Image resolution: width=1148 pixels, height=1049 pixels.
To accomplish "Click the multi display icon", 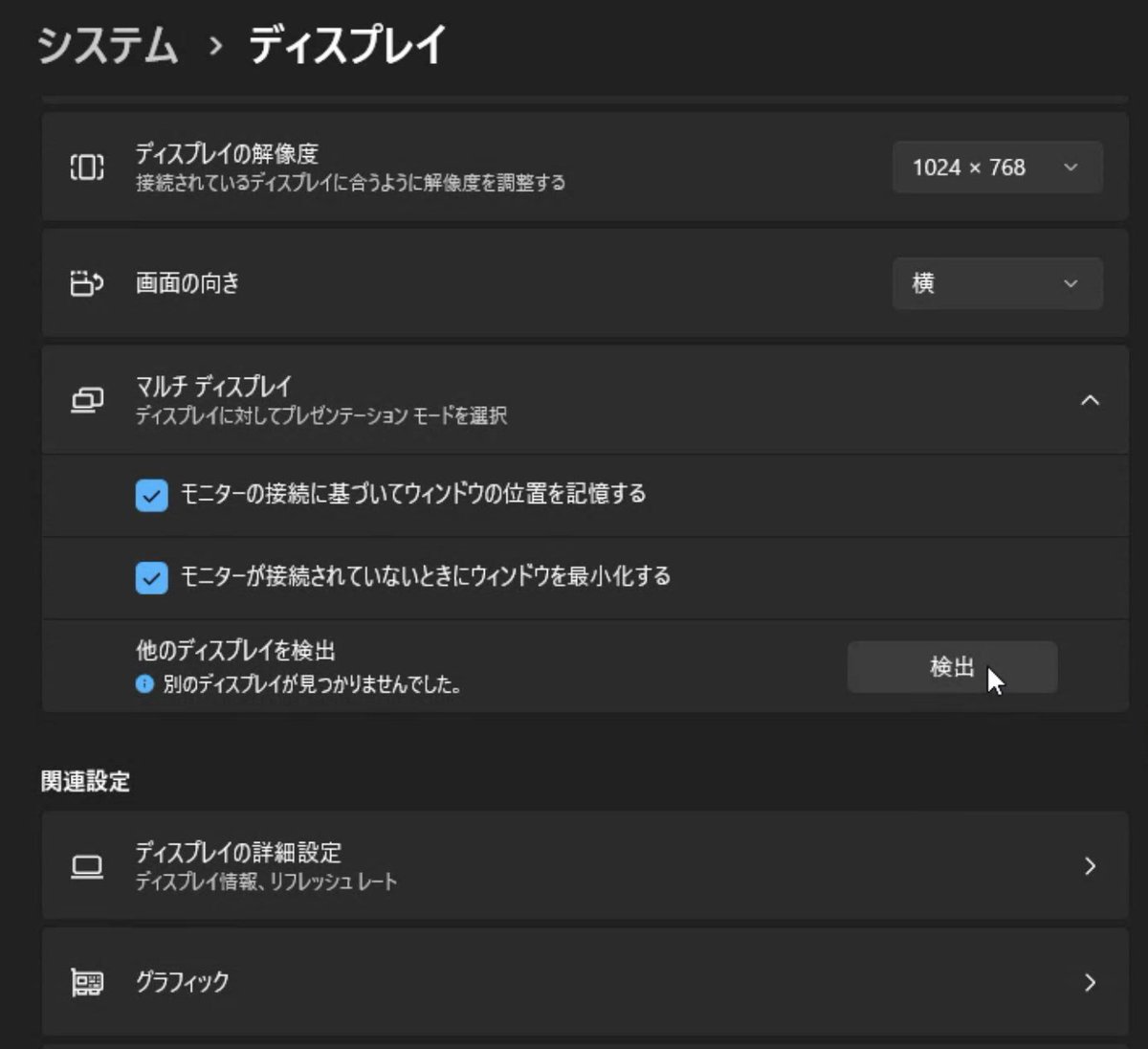I will pyautogui.click(x=87, y=400).
